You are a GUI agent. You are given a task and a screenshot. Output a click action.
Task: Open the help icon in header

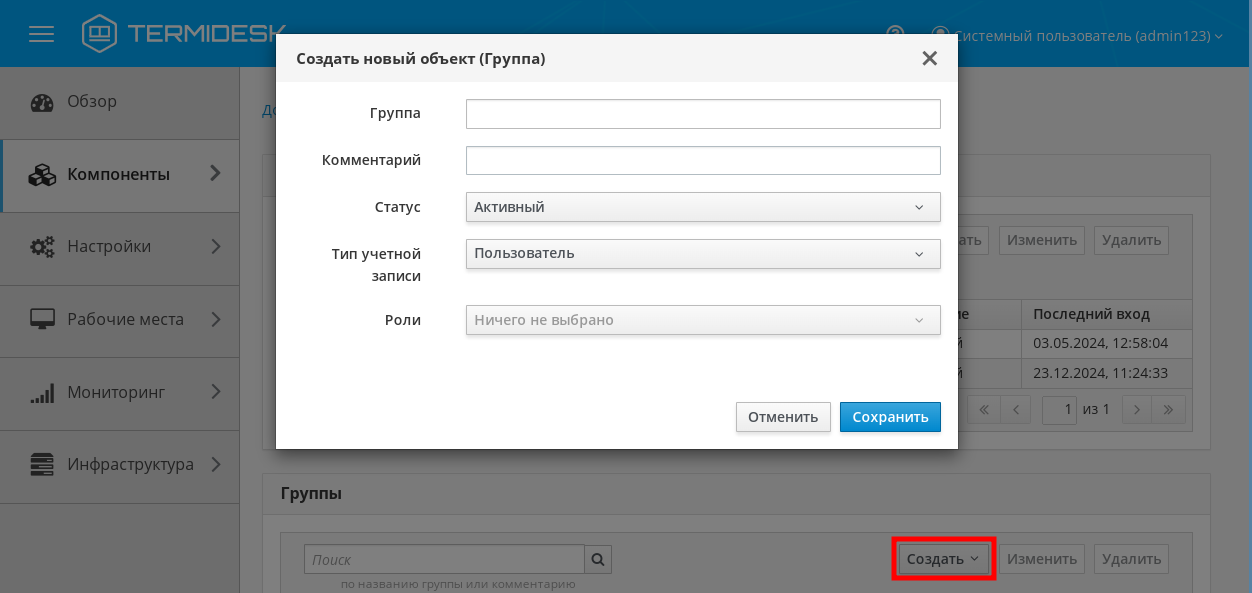pos(896,35)
